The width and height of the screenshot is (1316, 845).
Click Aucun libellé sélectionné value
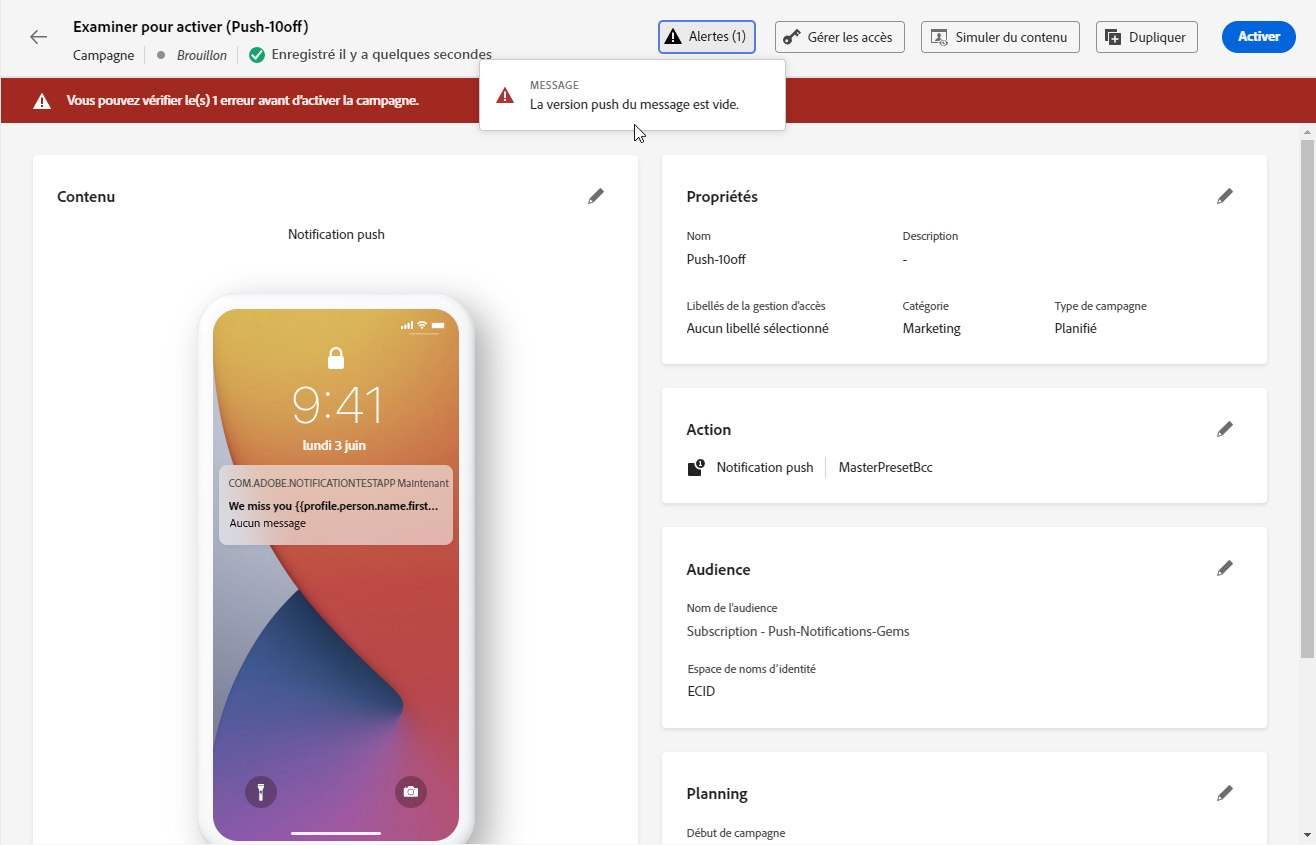pyautogui.click(x=757, y=328)
